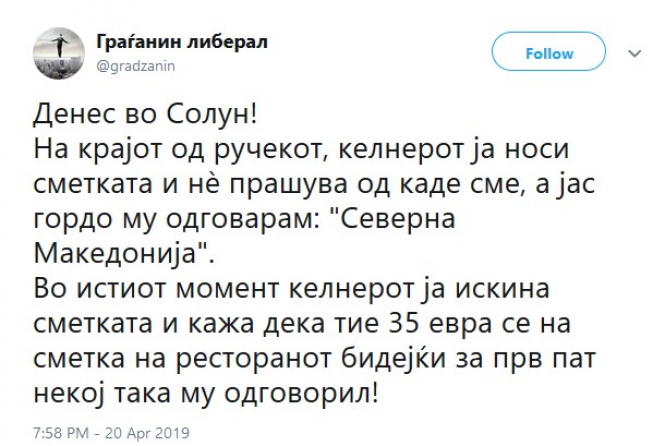Click the 20 Apr 2019 date

point(147,433)
